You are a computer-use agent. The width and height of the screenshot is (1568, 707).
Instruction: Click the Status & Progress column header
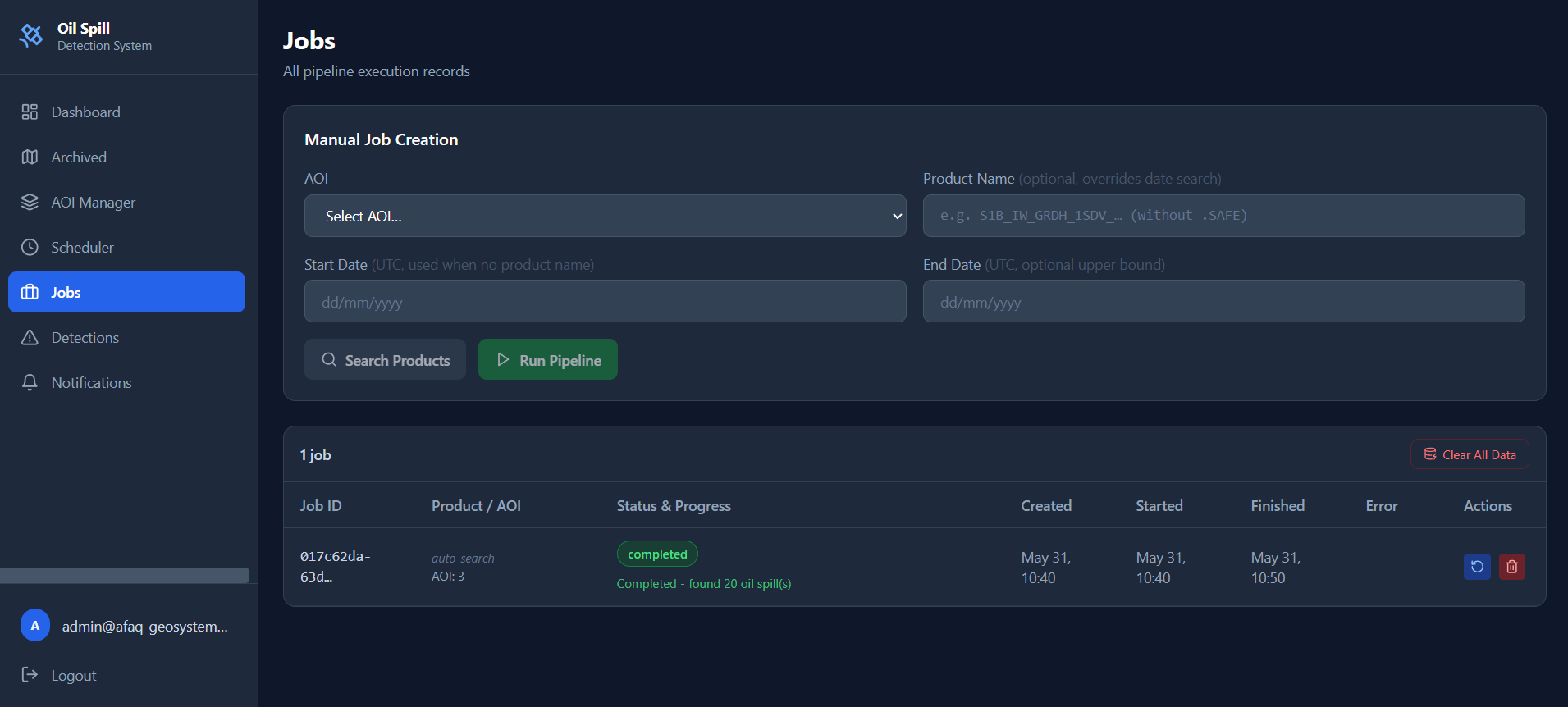pyautogui.click(x=674, y=506)
